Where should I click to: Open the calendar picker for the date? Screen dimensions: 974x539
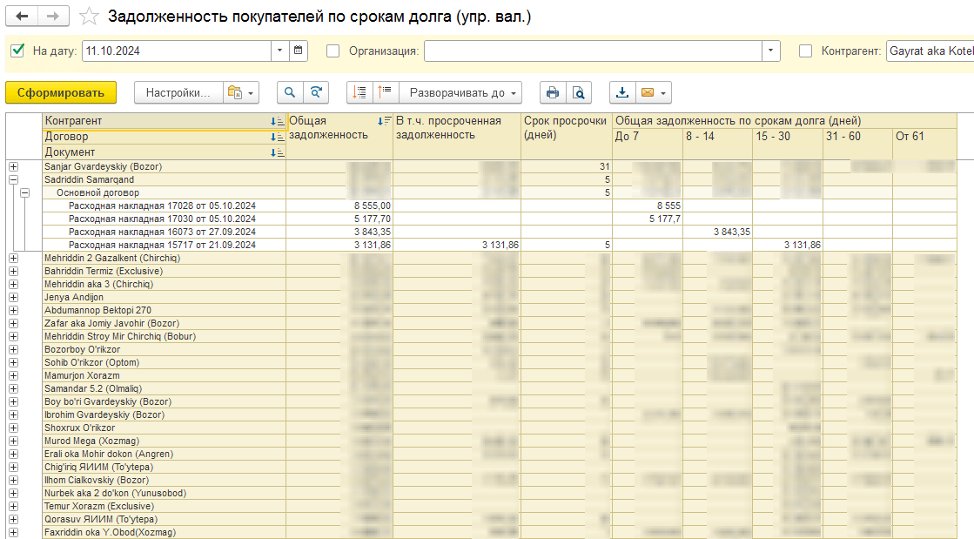click(298, 50)
